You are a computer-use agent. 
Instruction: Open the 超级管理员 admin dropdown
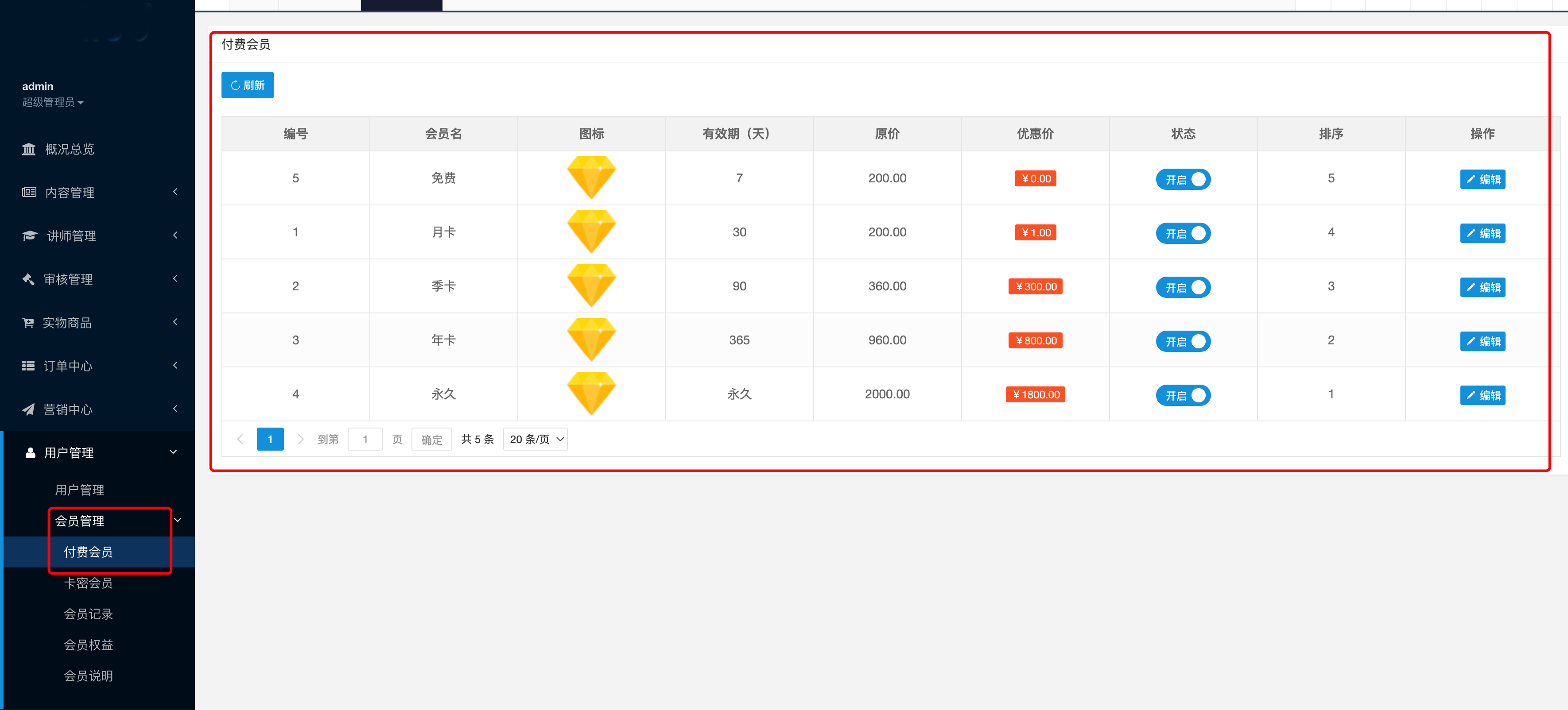(53, 102)
